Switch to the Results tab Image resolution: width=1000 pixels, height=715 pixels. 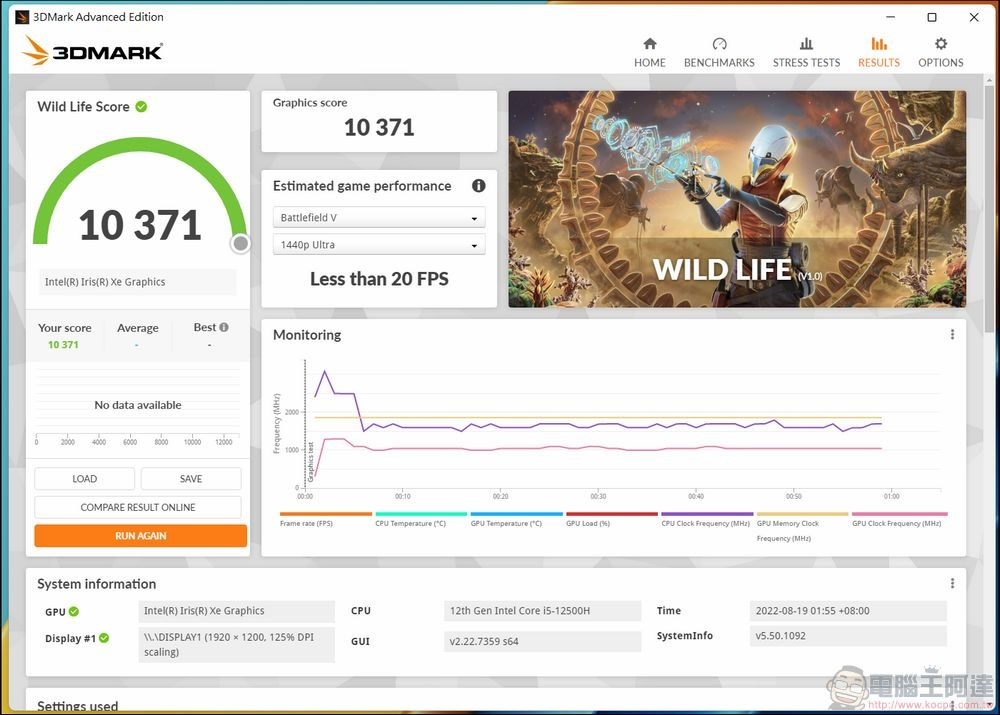pyautogui.click(x=879, y=52)
